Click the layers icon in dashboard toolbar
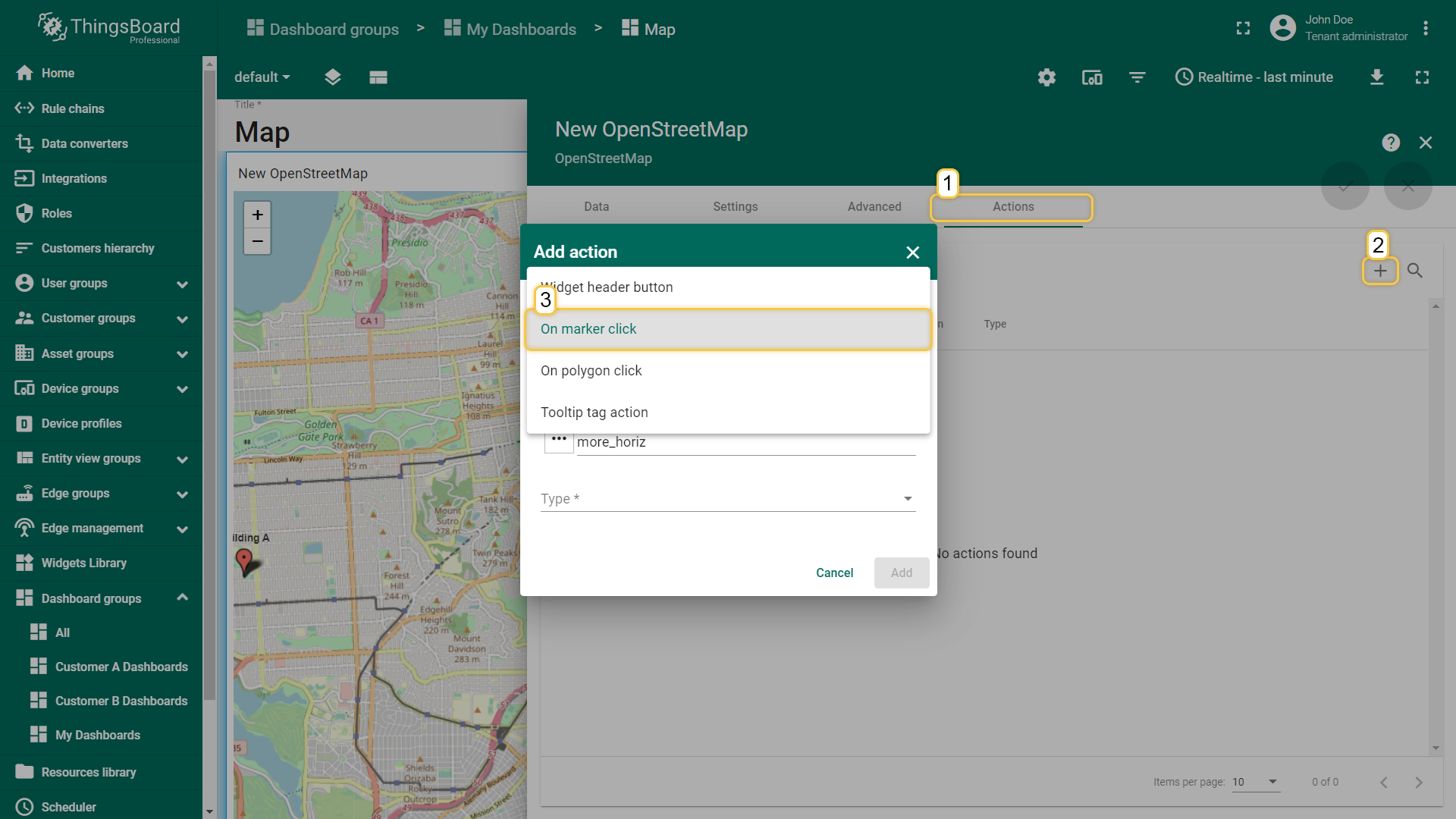Image resolution: width=1456 pixels, height=819 pixels. tap(332, 77)
